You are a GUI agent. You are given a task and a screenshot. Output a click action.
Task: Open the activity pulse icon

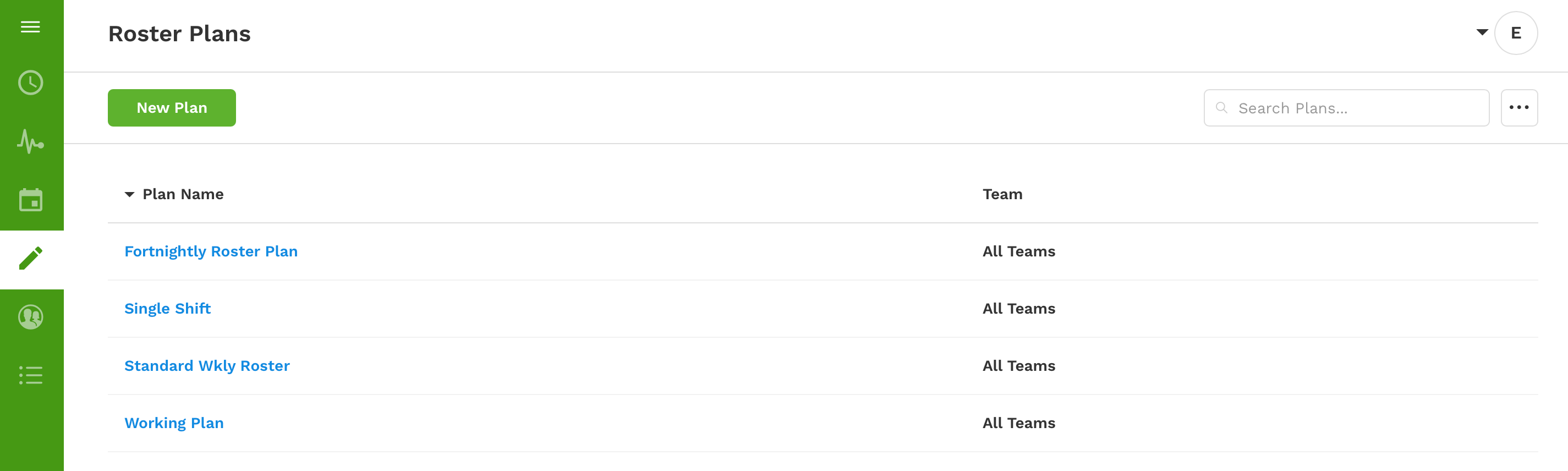[30, 141]
